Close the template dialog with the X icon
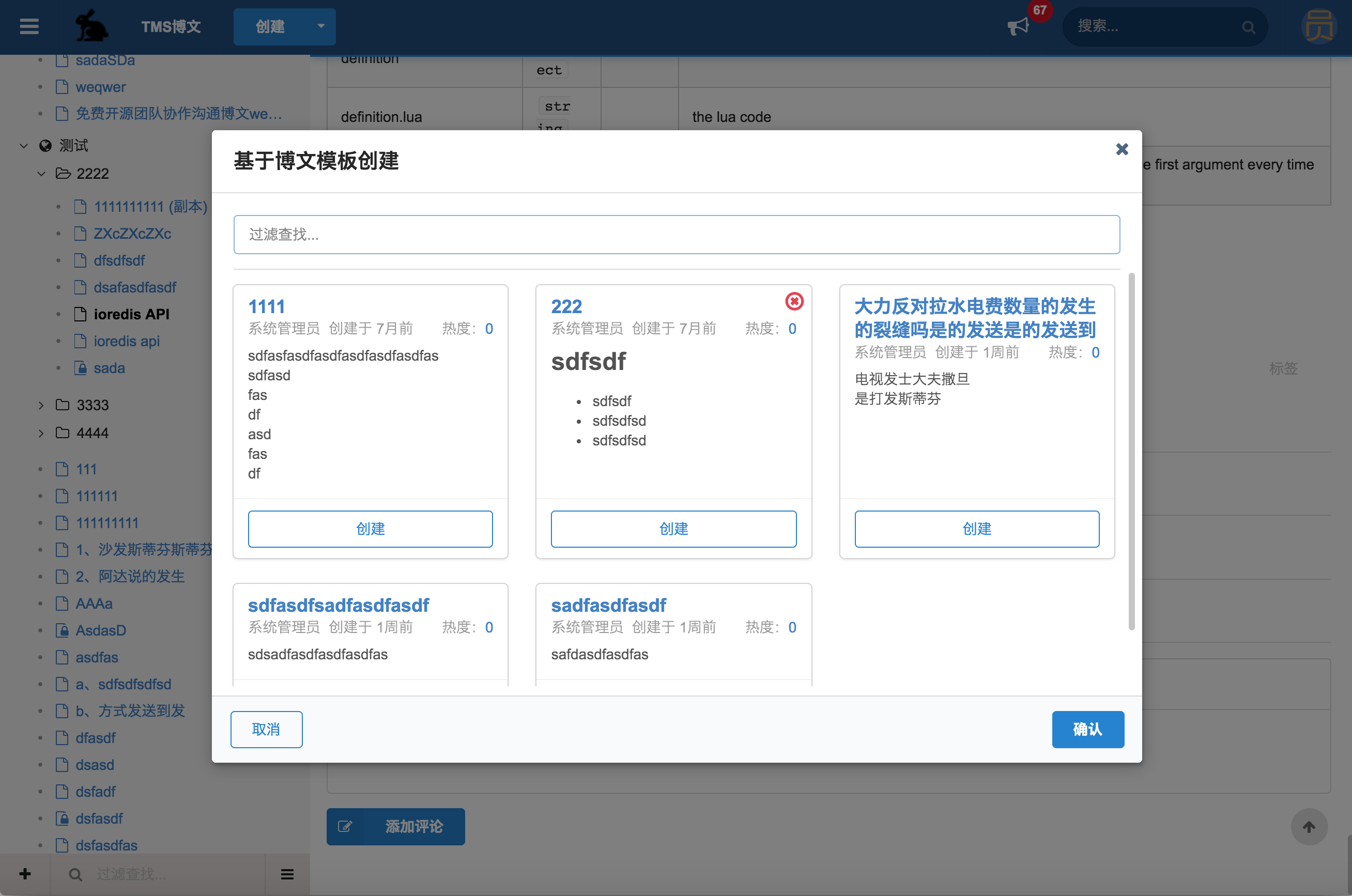 pos(1121,149)
